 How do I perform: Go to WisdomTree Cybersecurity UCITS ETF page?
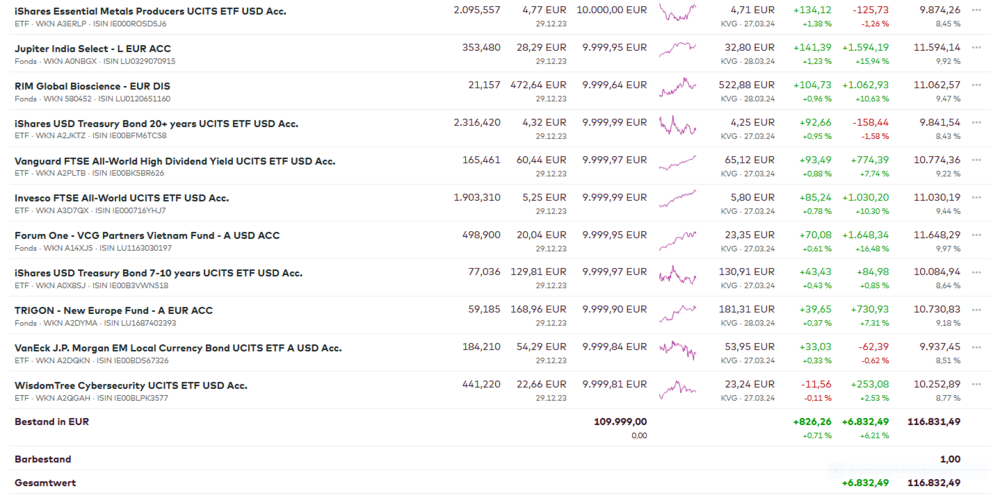[x=130, y=386]
